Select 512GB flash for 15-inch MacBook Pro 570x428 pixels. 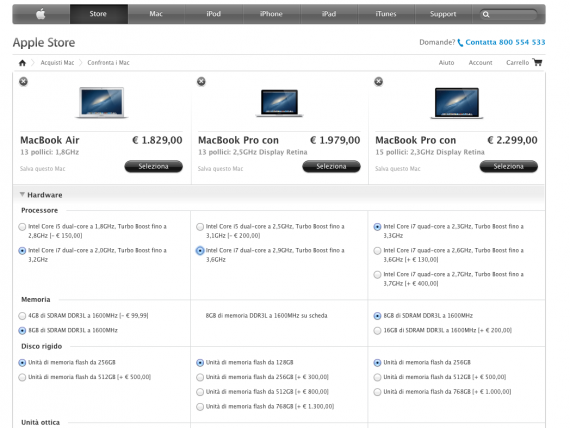tap(377, 377)
